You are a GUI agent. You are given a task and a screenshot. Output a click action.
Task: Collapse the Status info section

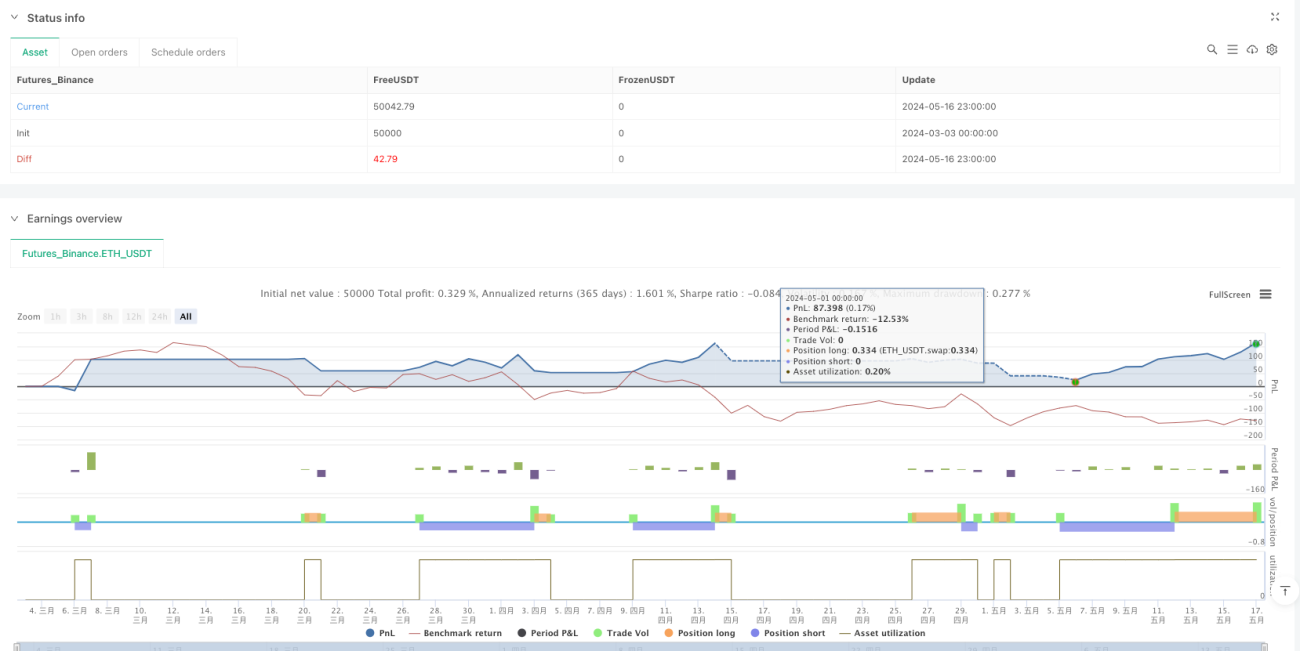pos(15,18)
